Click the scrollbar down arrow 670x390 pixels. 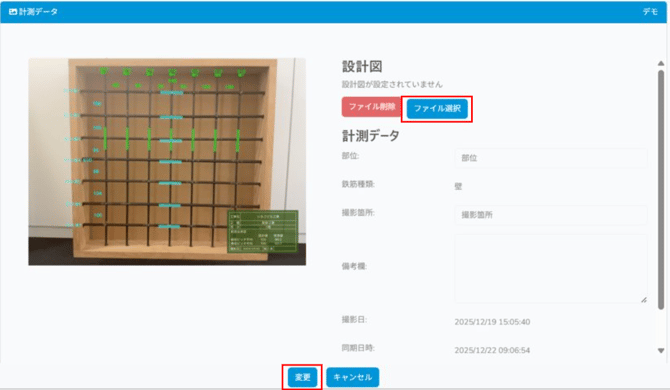click(x=661, y=351)
